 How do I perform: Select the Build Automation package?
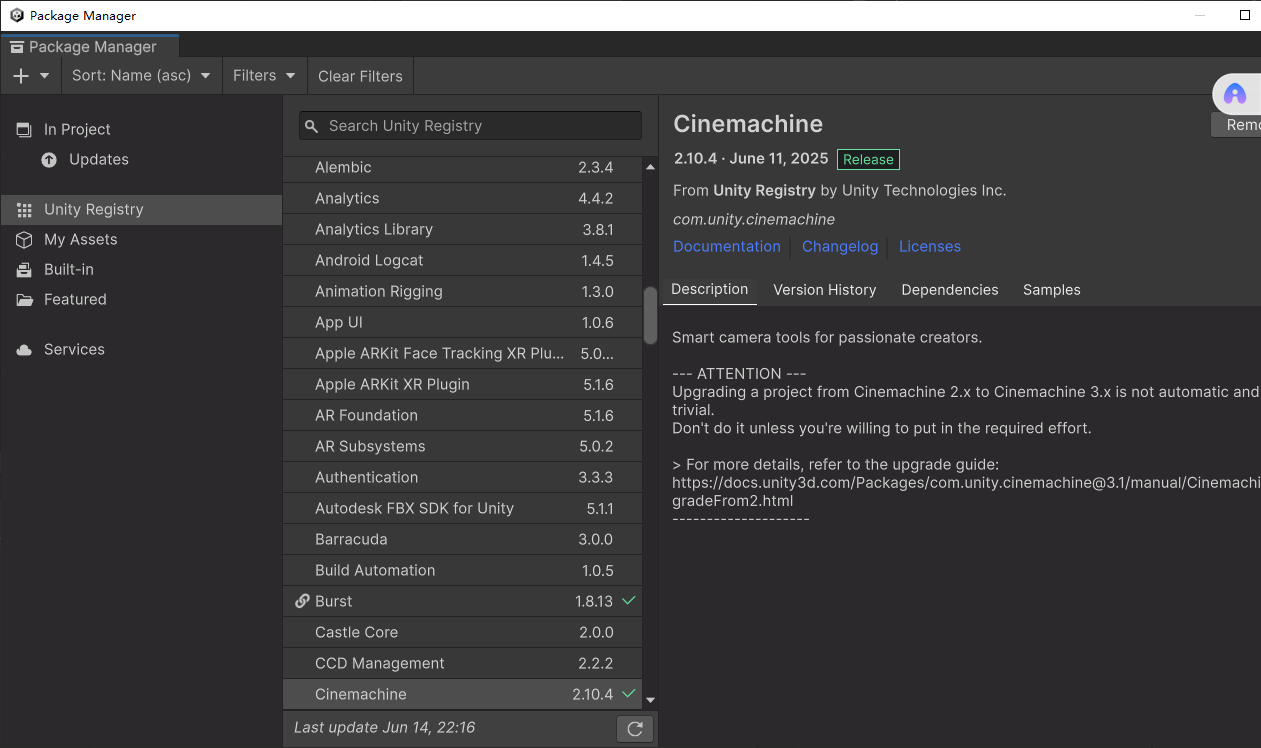463,570
